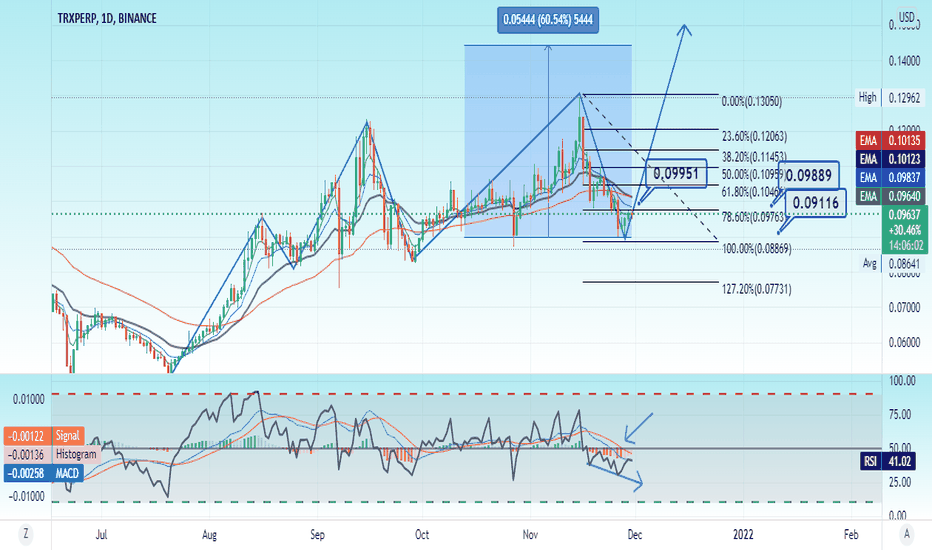932x550 pixels.
Task: Click the Nov label on time axis
Action: coord(530,535)
